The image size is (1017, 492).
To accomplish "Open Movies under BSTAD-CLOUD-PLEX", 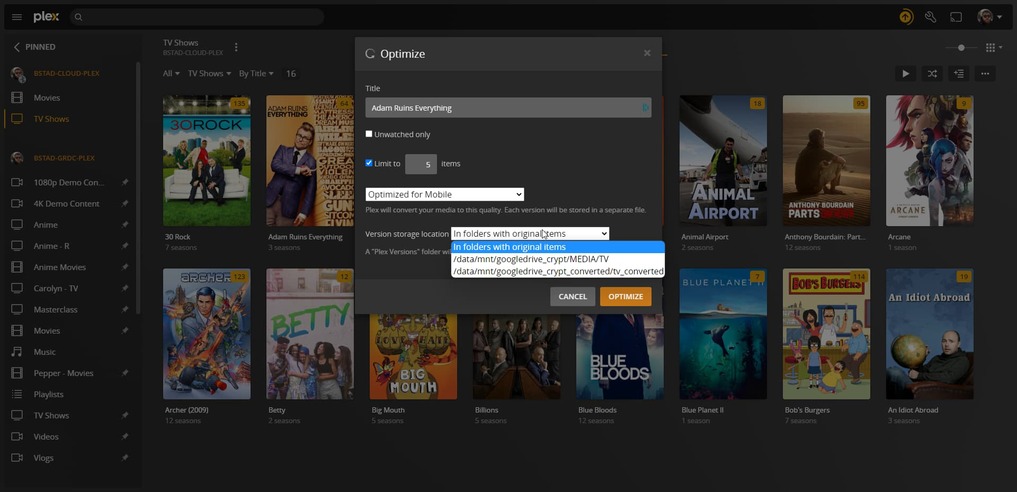I will point(47,98).
